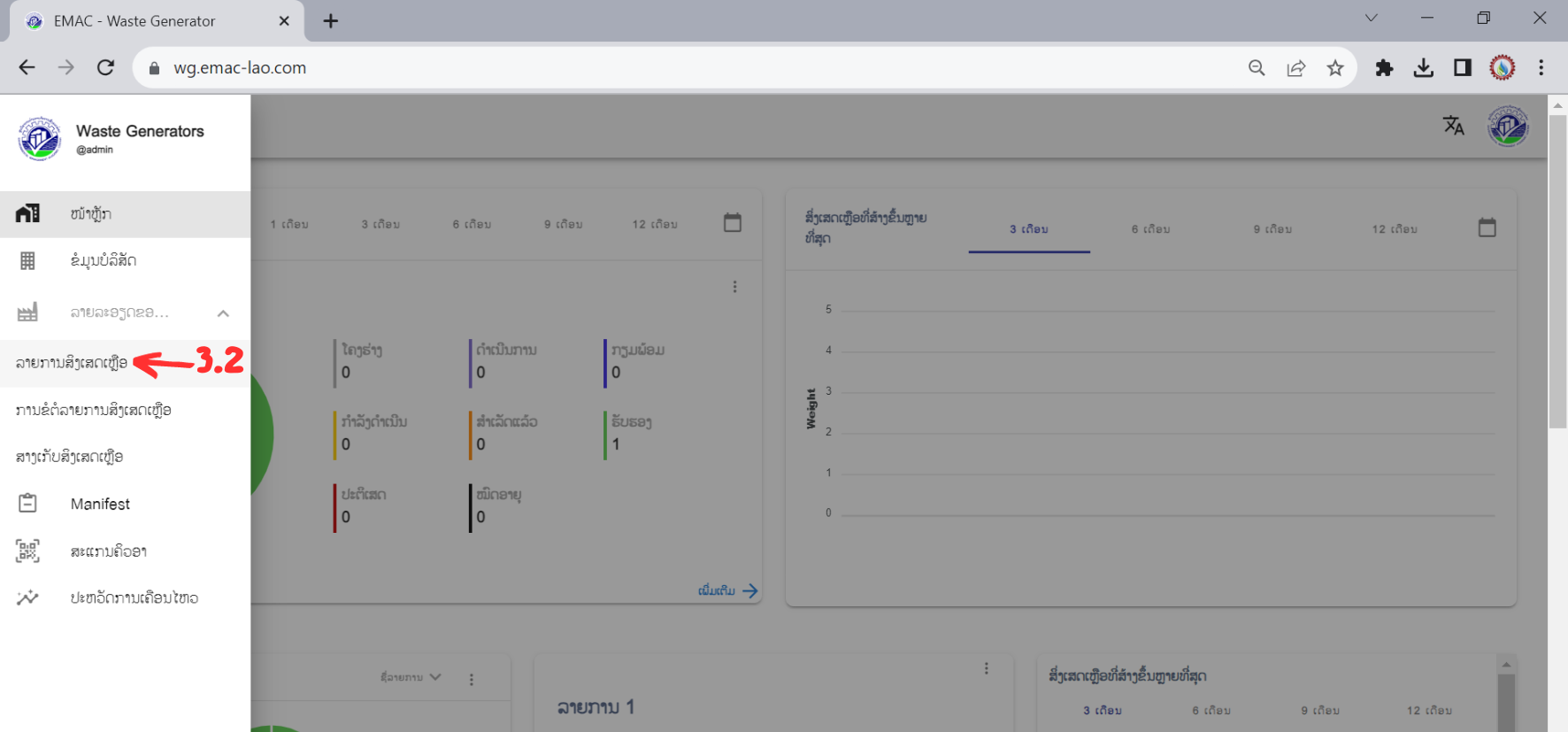Open the waste list request sidebar item
Viewport: 1568px width, 732px height.
[94, 410]
